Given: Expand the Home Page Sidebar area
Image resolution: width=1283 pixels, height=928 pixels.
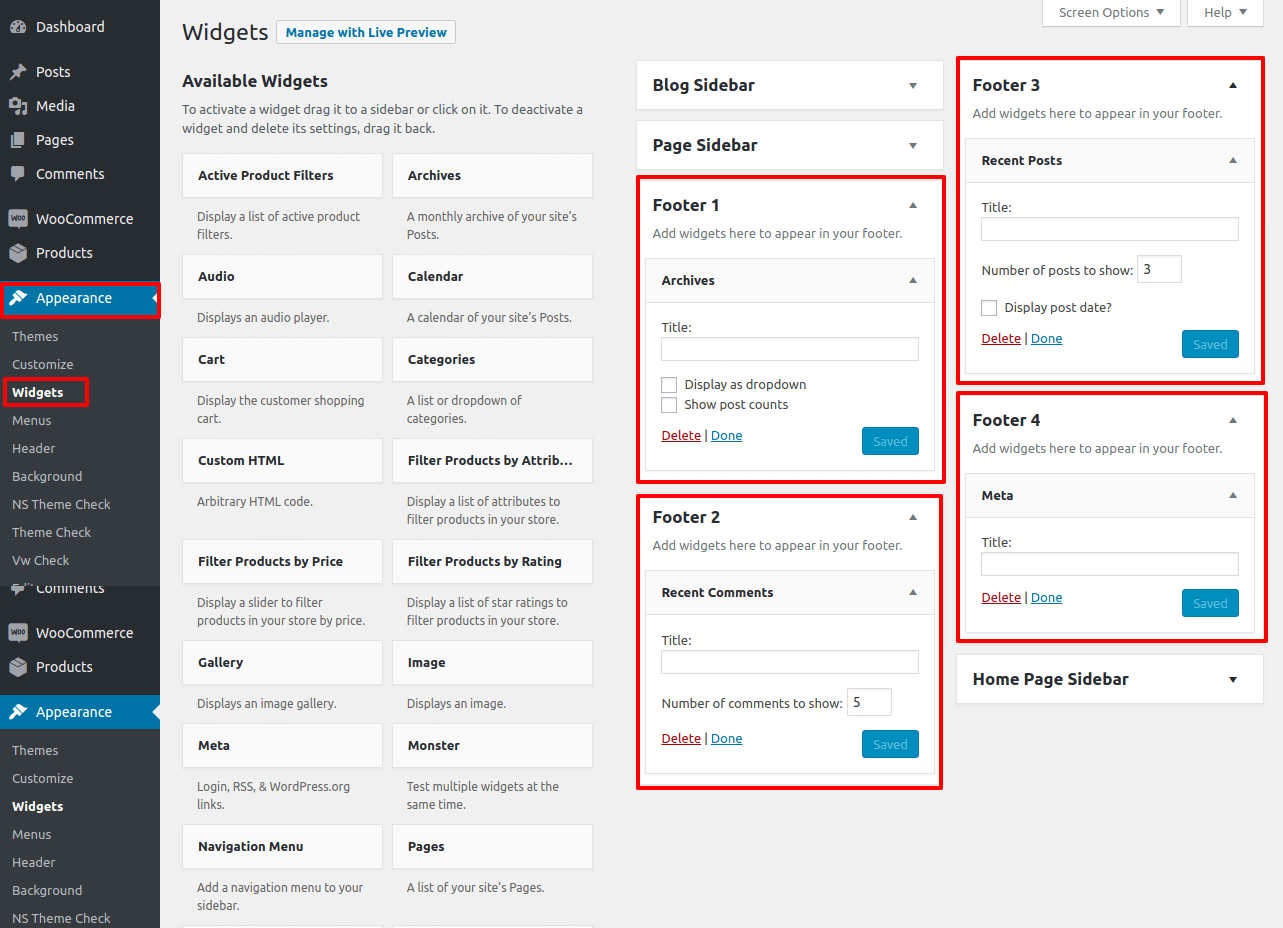Looking at the screenshot, I should (x=1232, y=680).
